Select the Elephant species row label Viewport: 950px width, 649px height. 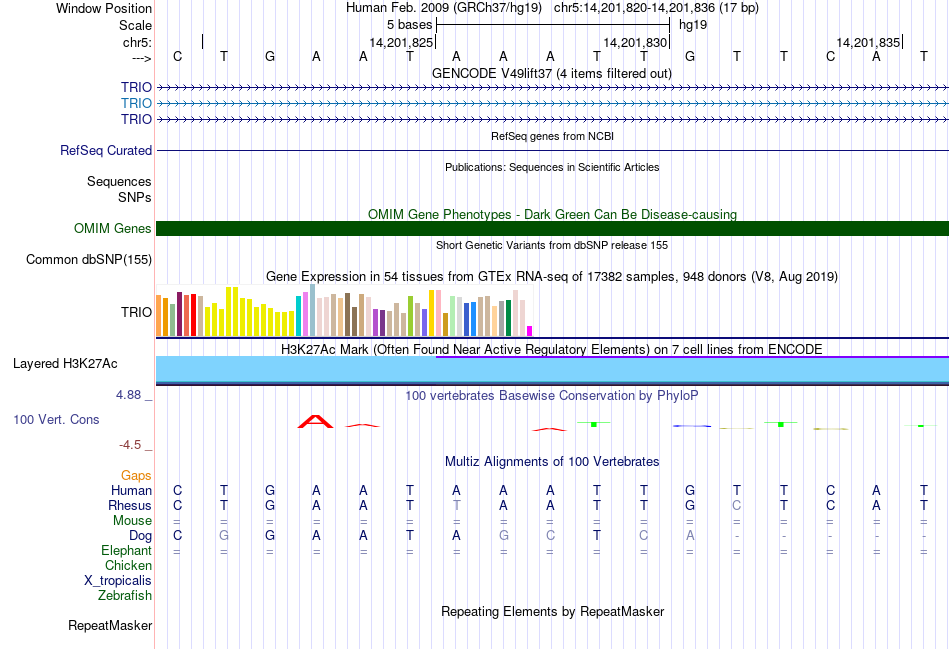(126, 550)
